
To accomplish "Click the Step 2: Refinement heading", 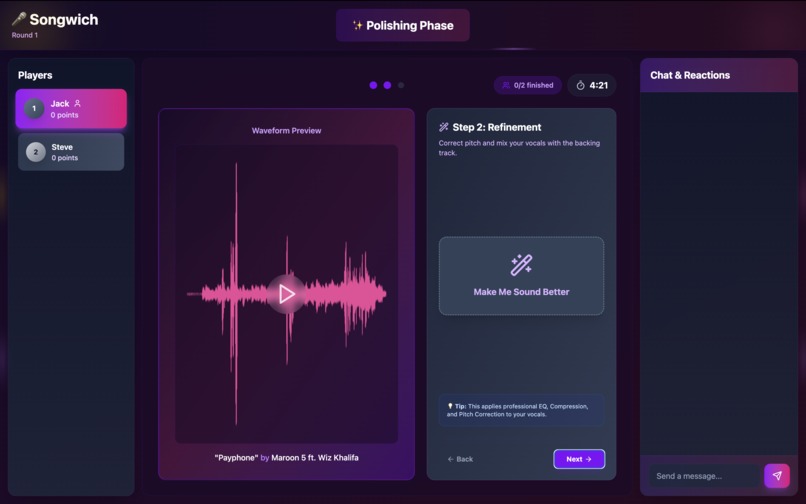I will click(x=497, y=127).
